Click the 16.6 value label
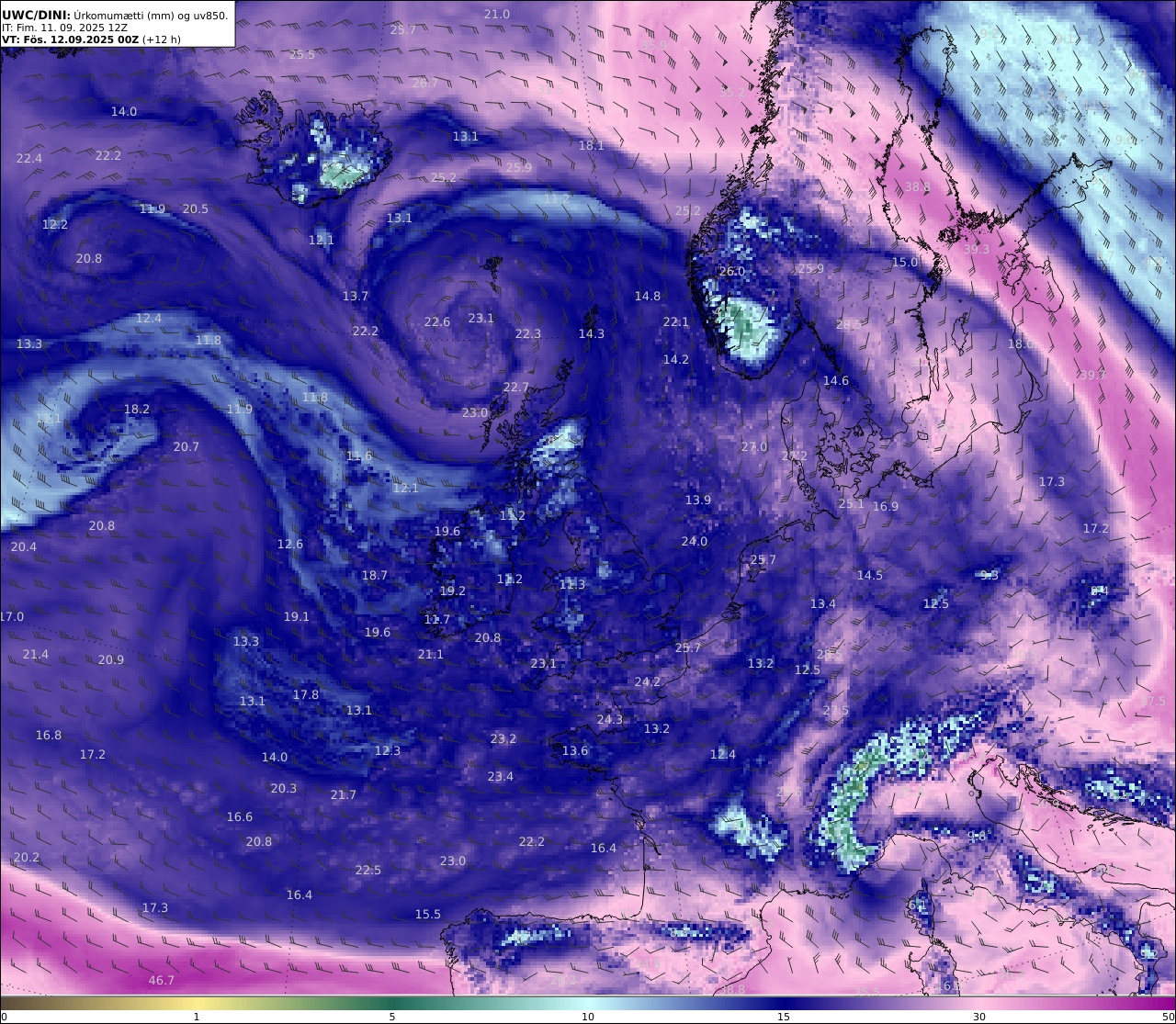The height and width of the screenshot is (1024, 1176). point(240,816)
